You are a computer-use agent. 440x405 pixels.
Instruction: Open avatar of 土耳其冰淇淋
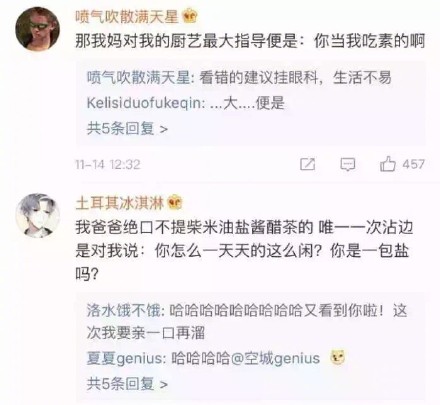point(37,215)
